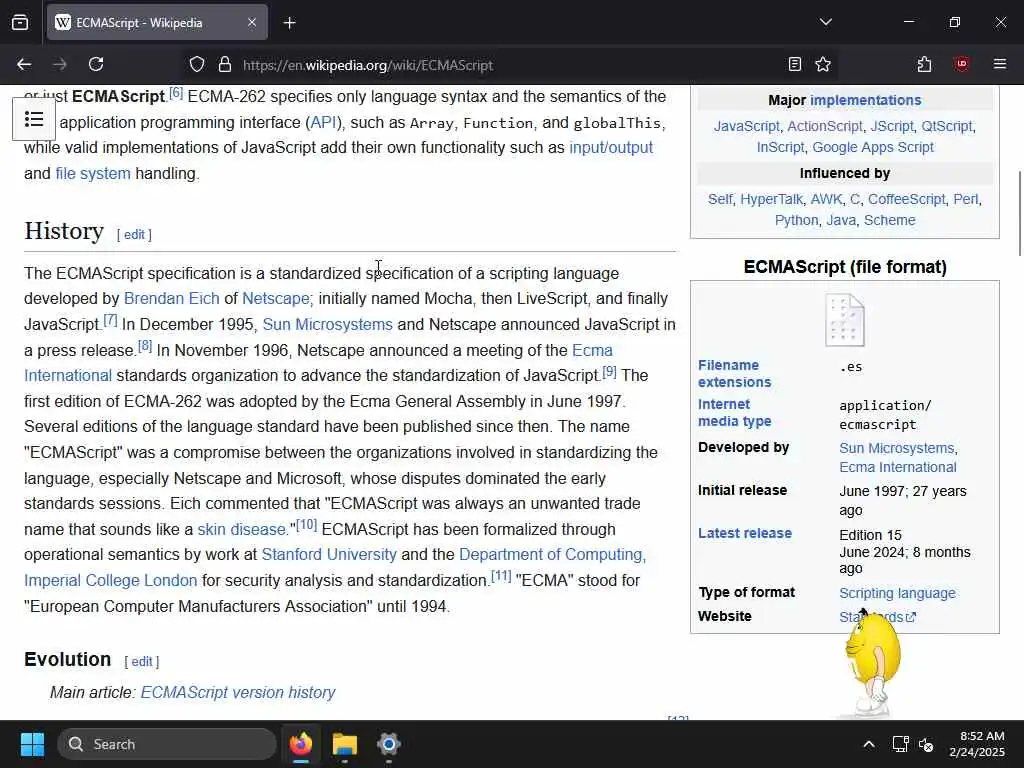Follow the skin disease link
Image resolution: width=1024 pixels, height=768 pixels.
[241, 529]
